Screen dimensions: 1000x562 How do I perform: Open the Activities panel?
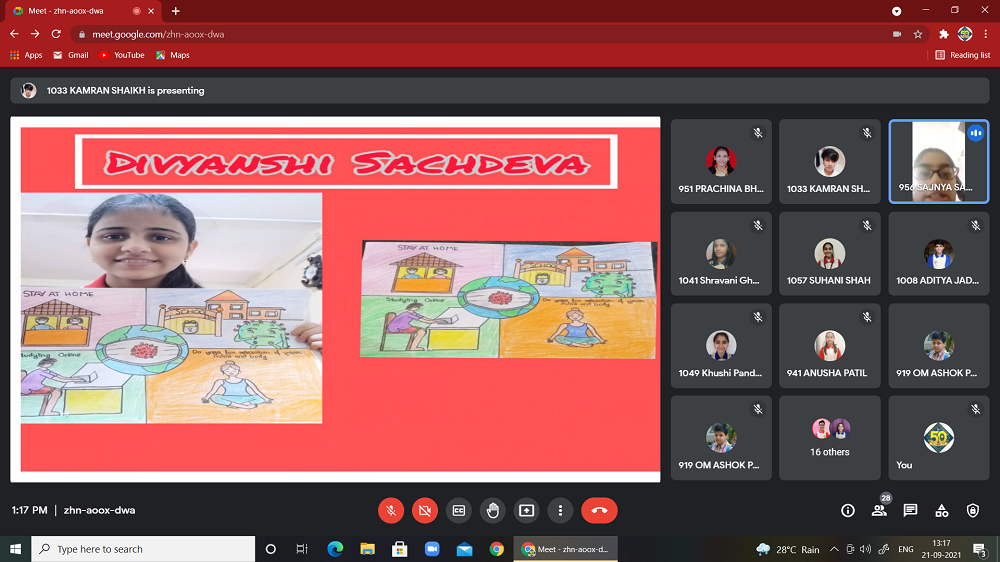click(x=941, y=510)
